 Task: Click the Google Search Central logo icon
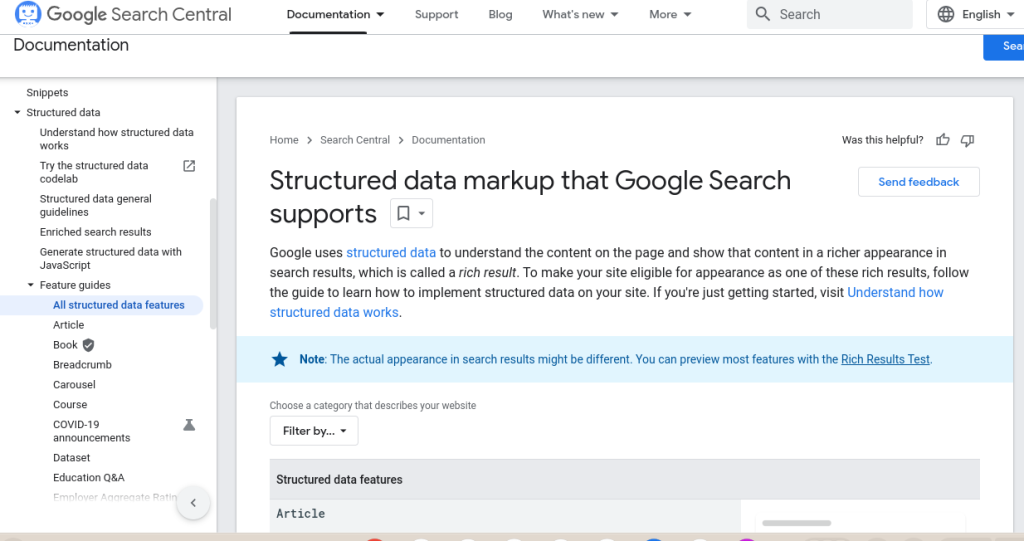point(28,13)
